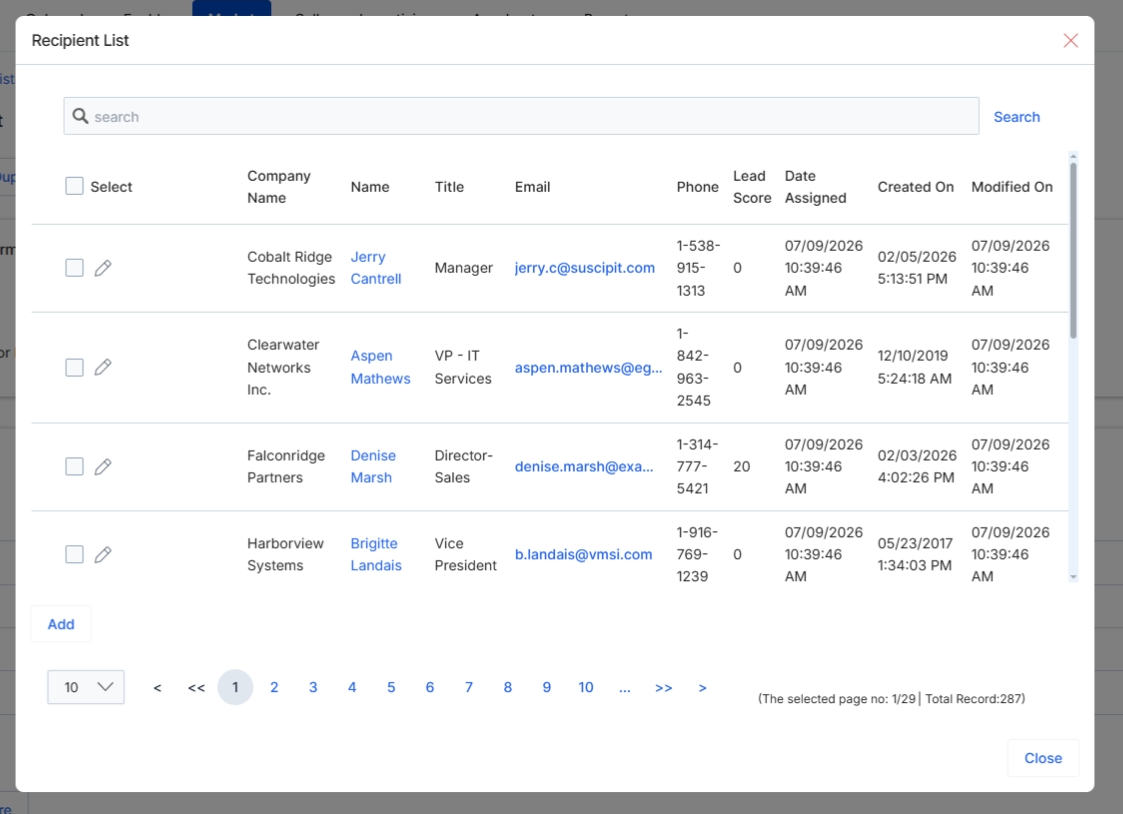Go to page 7 in pagination

pyautogui.click(x=469, y=687)
